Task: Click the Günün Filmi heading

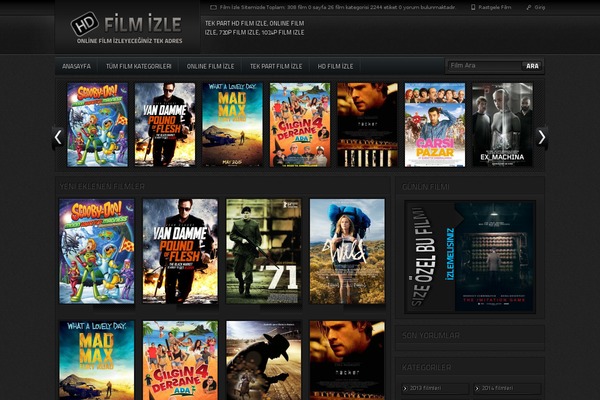Action: click(x=426, y=187)
